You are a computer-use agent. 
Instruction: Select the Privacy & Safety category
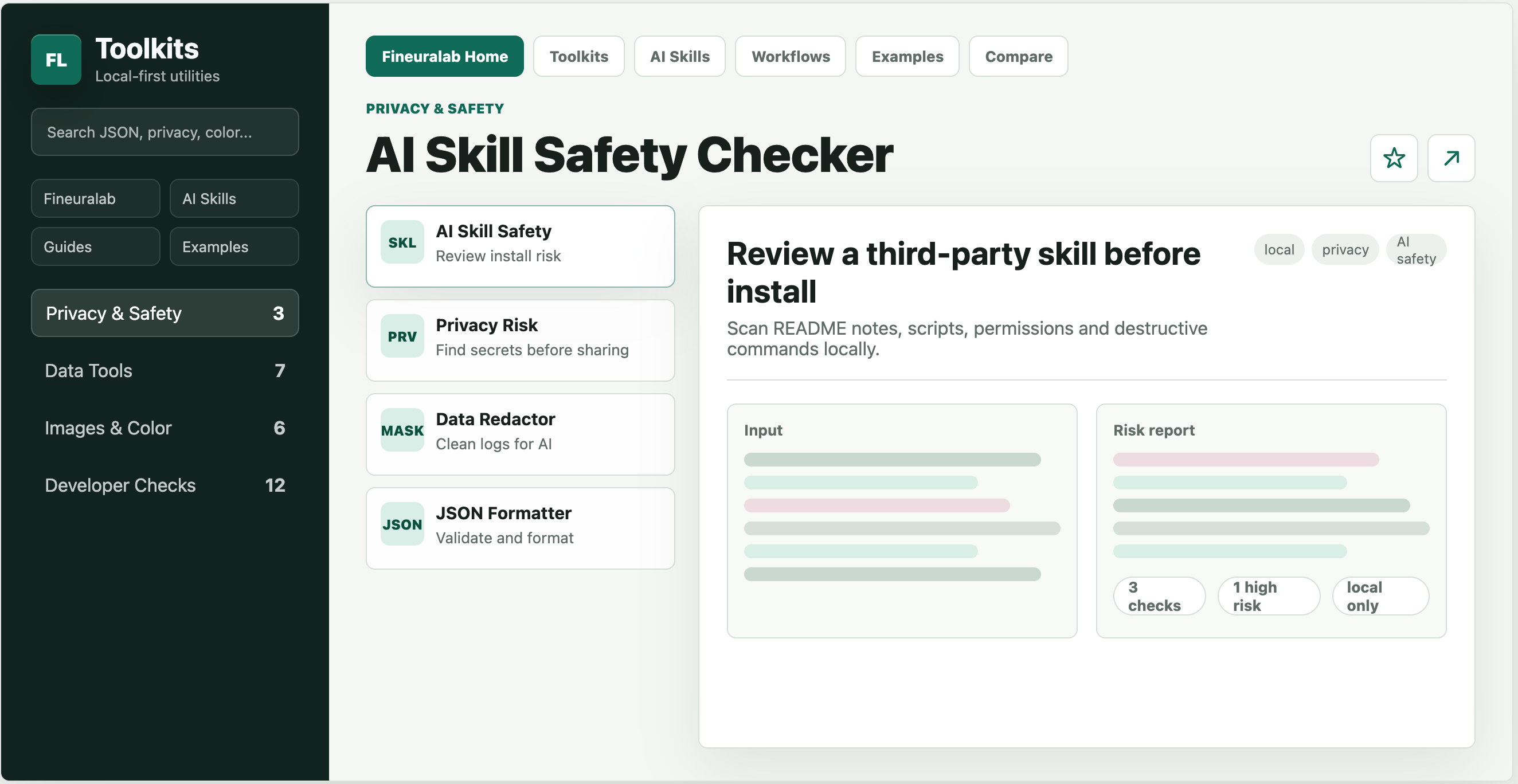point(165,313)
